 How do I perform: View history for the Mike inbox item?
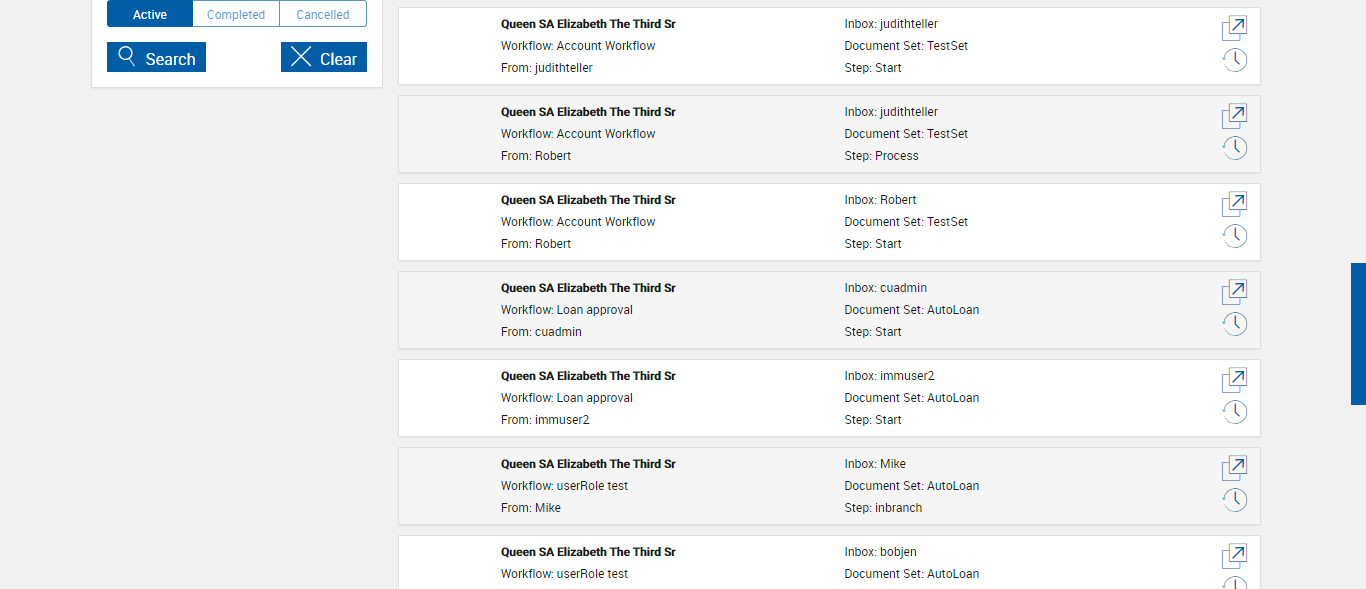(x=1234, y=500)
